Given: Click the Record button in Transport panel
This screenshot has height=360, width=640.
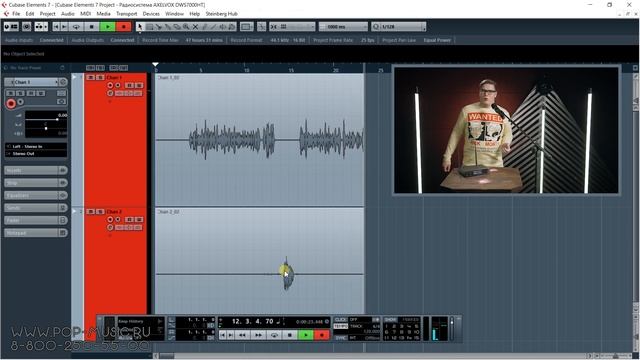Looking at the screenshot, I should click(322, 335).
